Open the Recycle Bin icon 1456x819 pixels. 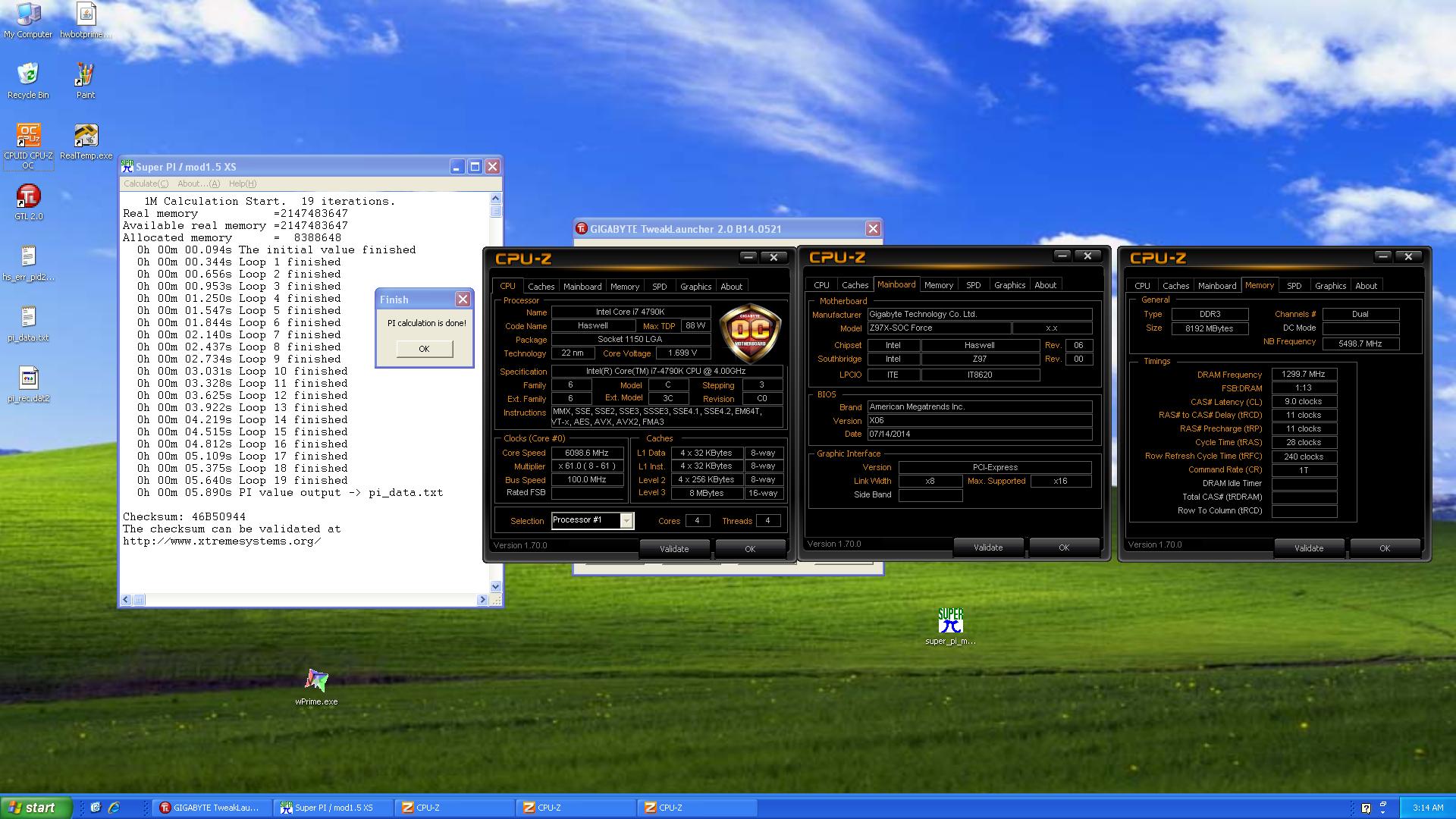click(x=28, y=81)
